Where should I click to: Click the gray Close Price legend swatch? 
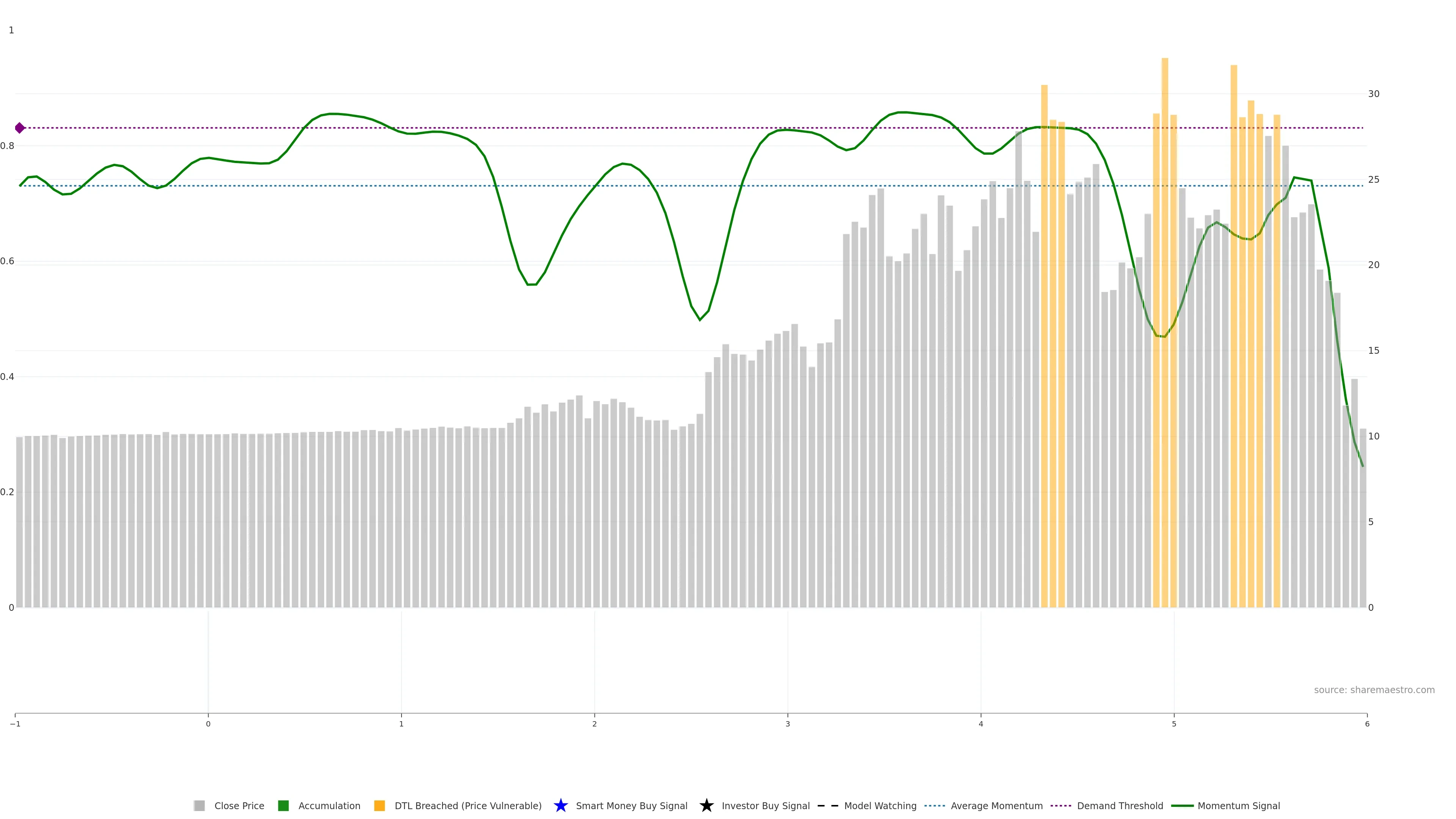click(x=199, y=805)
